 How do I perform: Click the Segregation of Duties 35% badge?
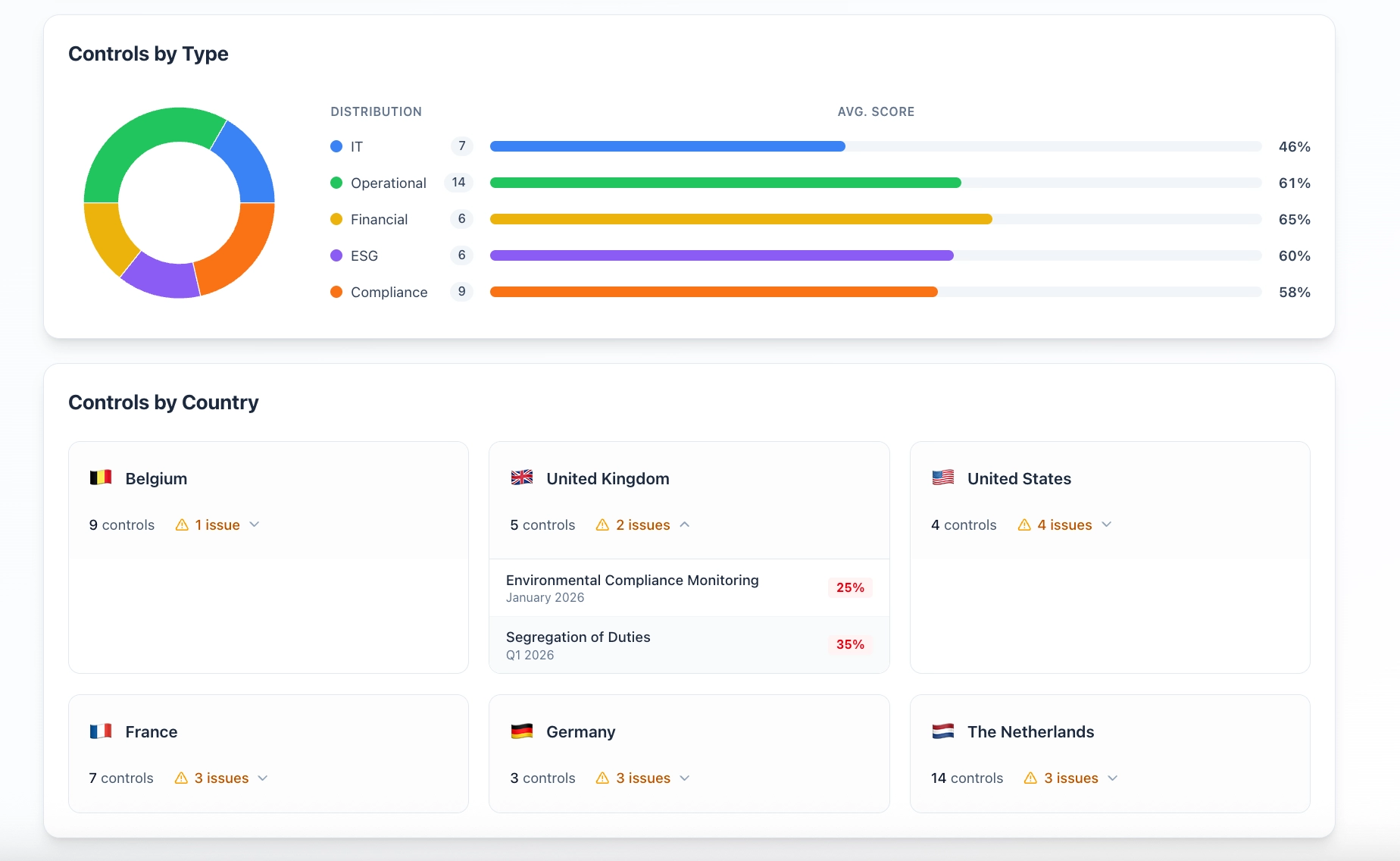pos(850,644)
